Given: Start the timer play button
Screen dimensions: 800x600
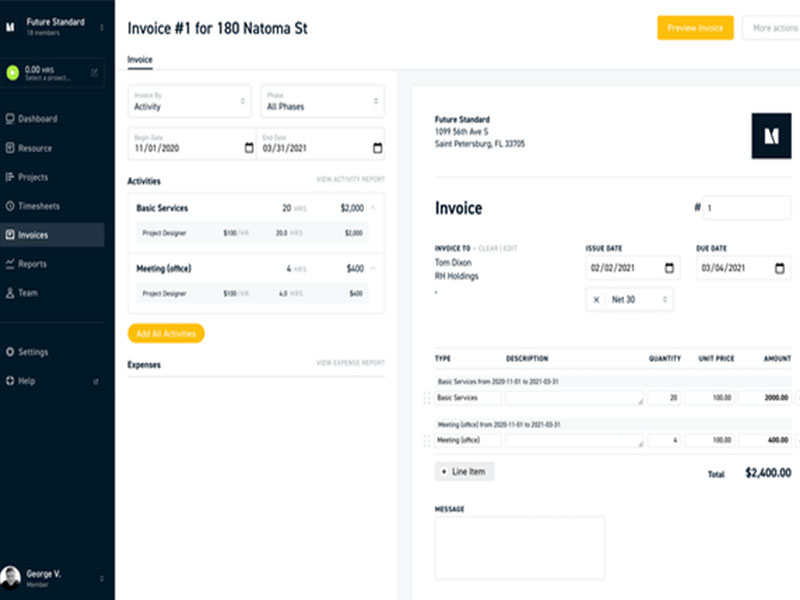Looking at the screenshot, I should tap(13, 72).
